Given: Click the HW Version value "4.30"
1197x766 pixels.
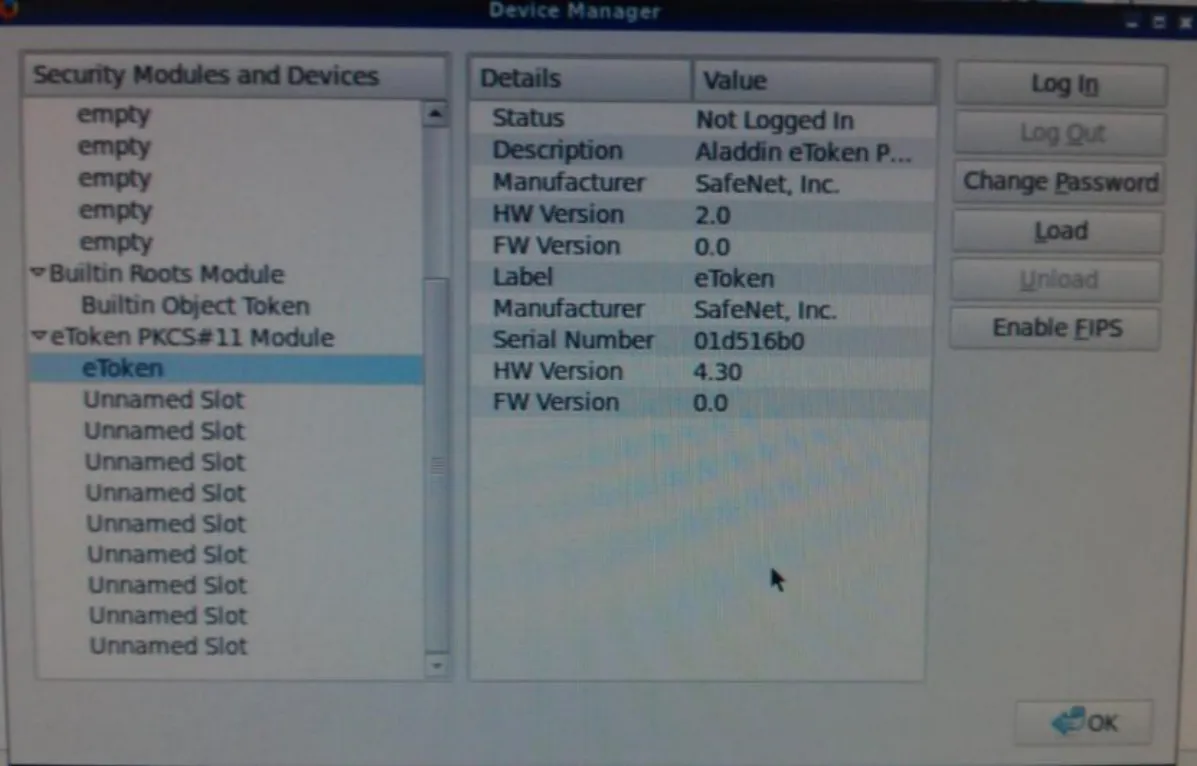Looking at the screenshot, I should 717,372.
